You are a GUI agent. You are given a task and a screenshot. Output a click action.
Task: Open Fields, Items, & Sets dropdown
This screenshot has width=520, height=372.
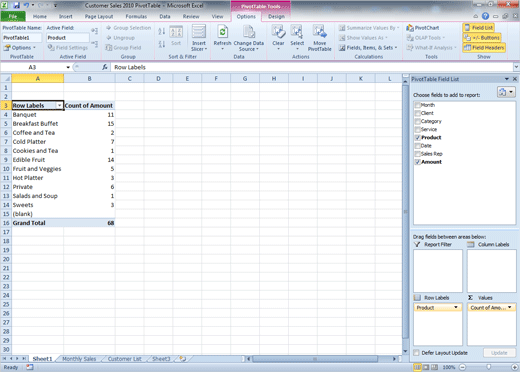(x=368, y=48)
